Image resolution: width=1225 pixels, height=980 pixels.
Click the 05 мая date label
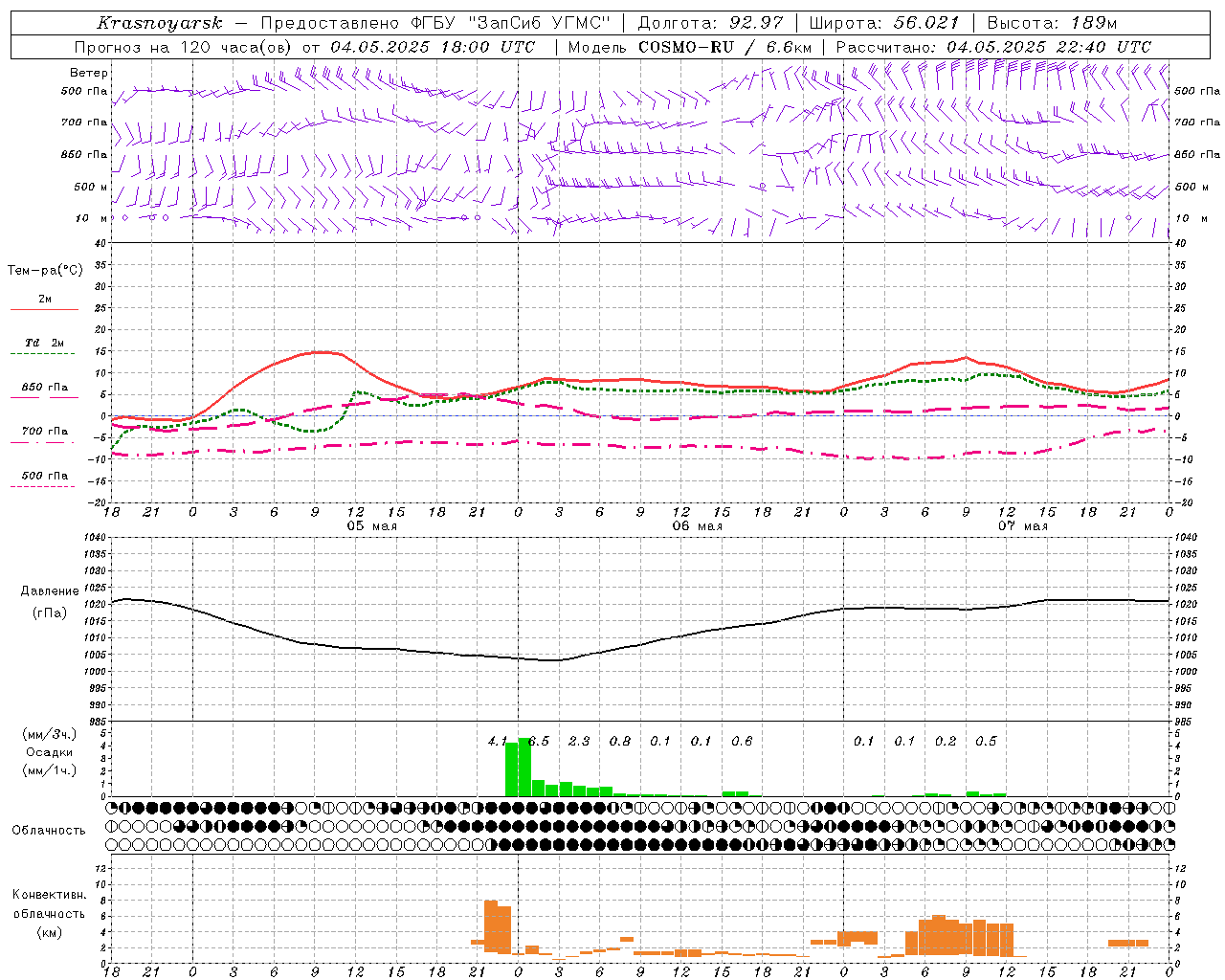(x=372, y=526)
